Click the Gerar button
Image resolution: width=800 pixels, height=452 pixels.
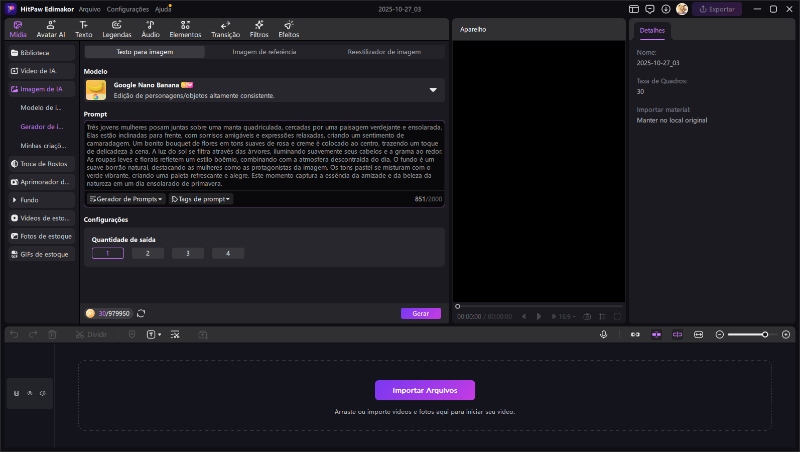point(420,313)
